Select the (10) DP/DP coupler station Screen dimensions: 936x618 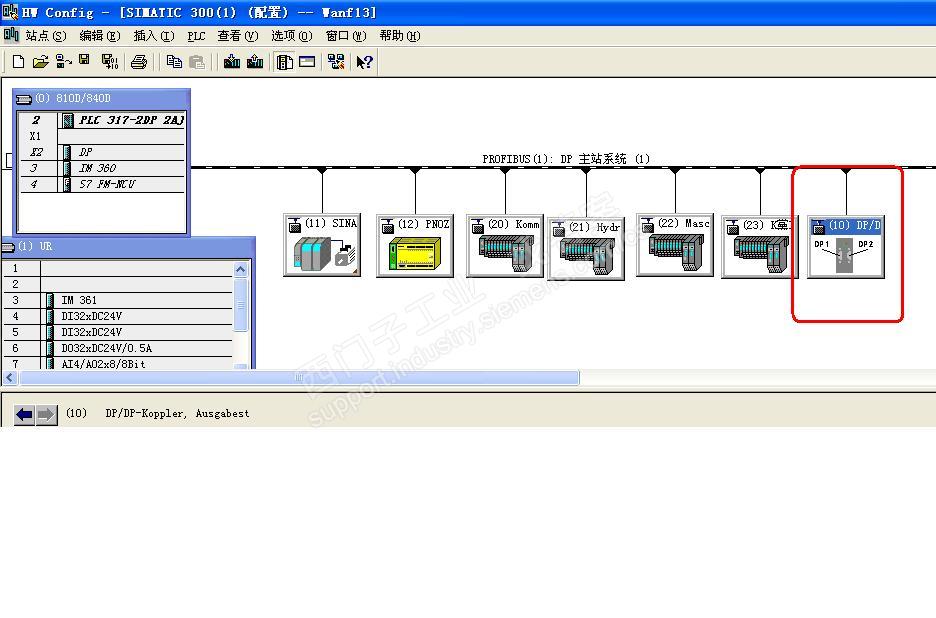pyautogui.click(x=846, y=247)
